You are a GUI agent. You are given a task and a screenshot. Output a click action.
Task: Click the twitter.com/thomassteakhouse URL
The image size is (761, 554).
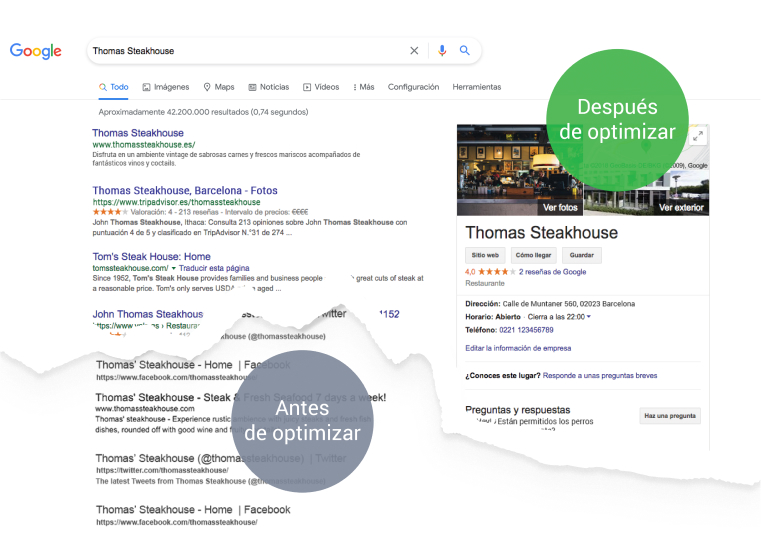click(x=162, y=470)
